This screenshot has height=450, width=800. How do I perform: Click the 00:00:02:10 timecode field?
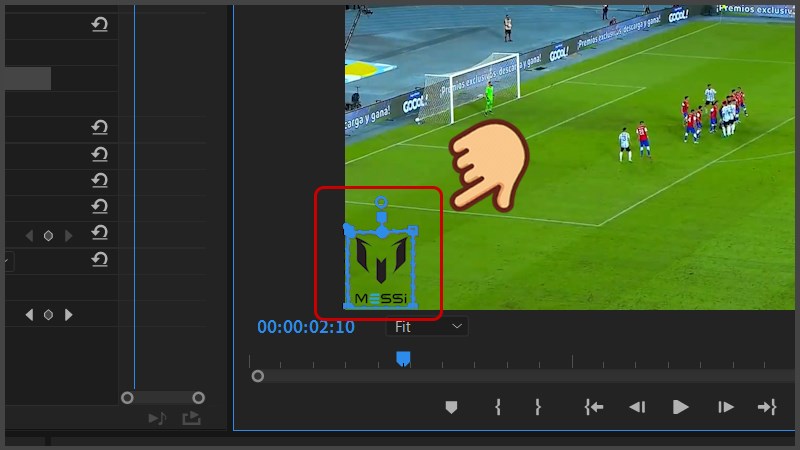305,327
